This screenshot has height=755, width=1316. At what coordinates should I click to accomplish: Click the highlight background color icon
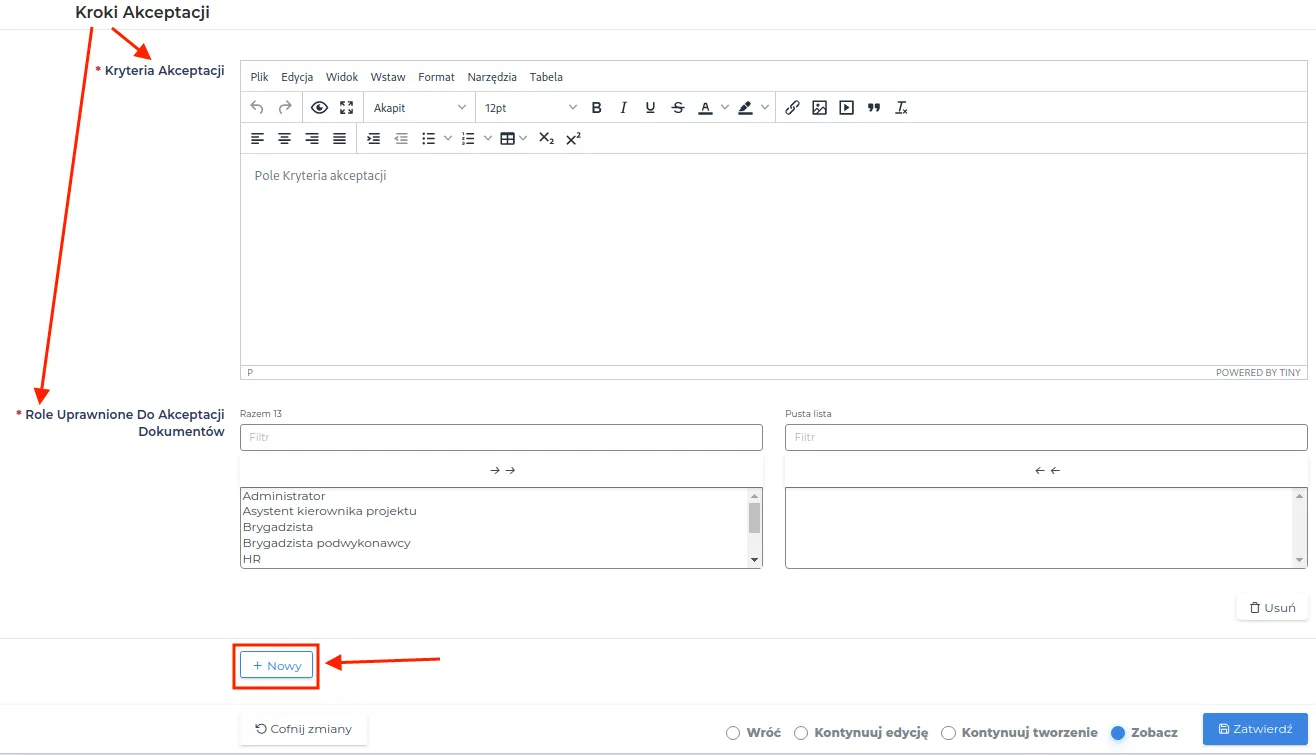[x=745, y=107]
